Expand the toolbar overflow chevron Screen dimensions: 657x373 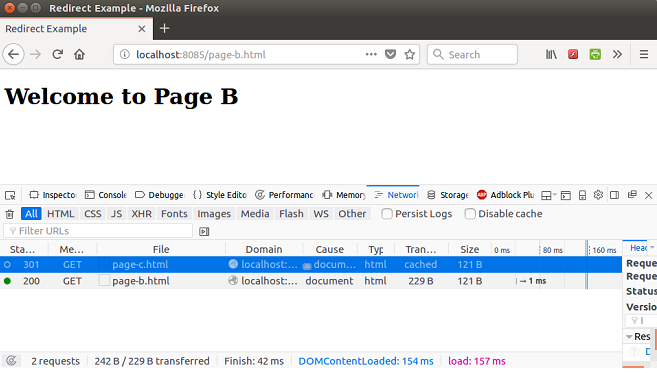[617, 54]
